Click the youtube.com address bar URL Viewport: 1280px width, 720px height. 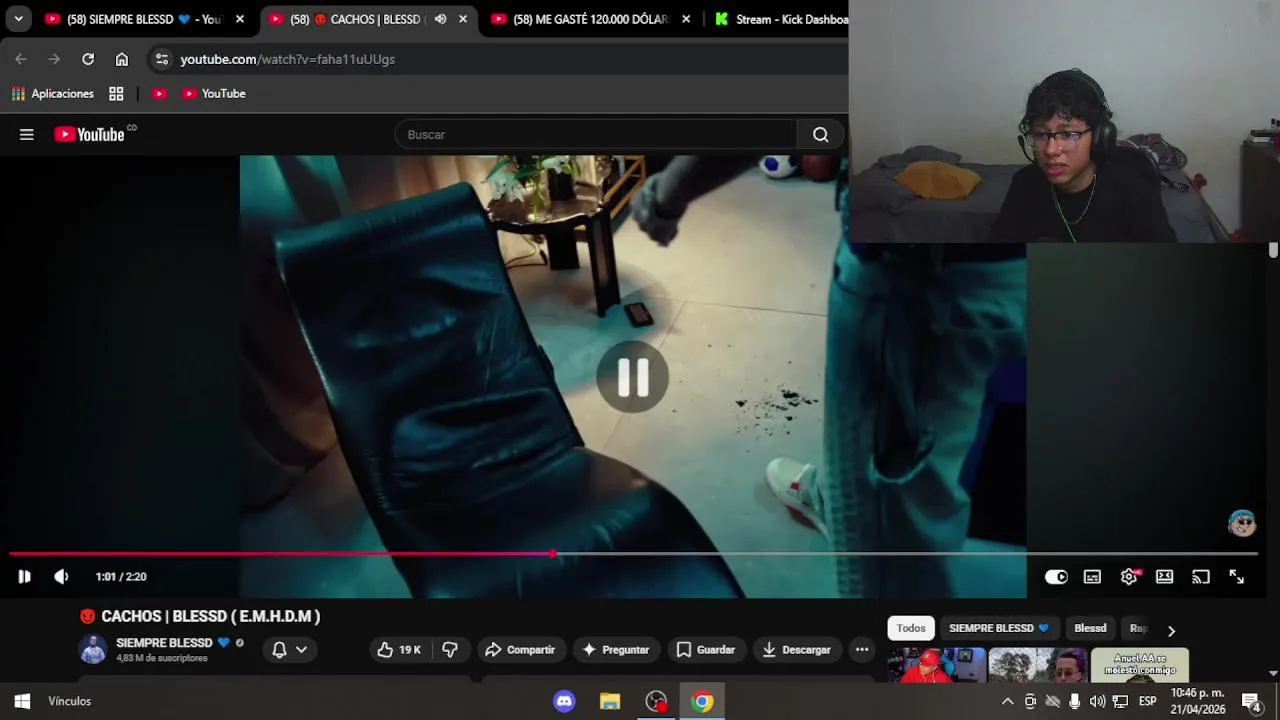288,59
